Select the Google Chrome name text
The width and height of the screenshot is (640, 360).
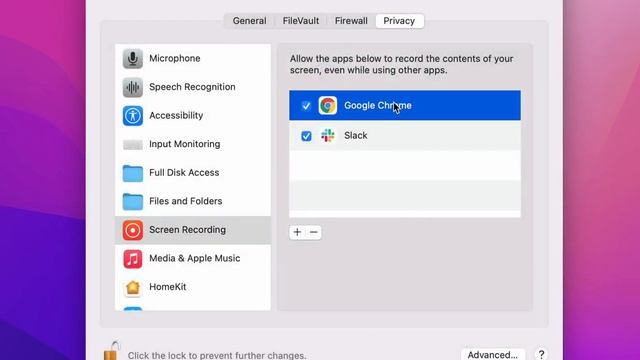click(378, 105)
